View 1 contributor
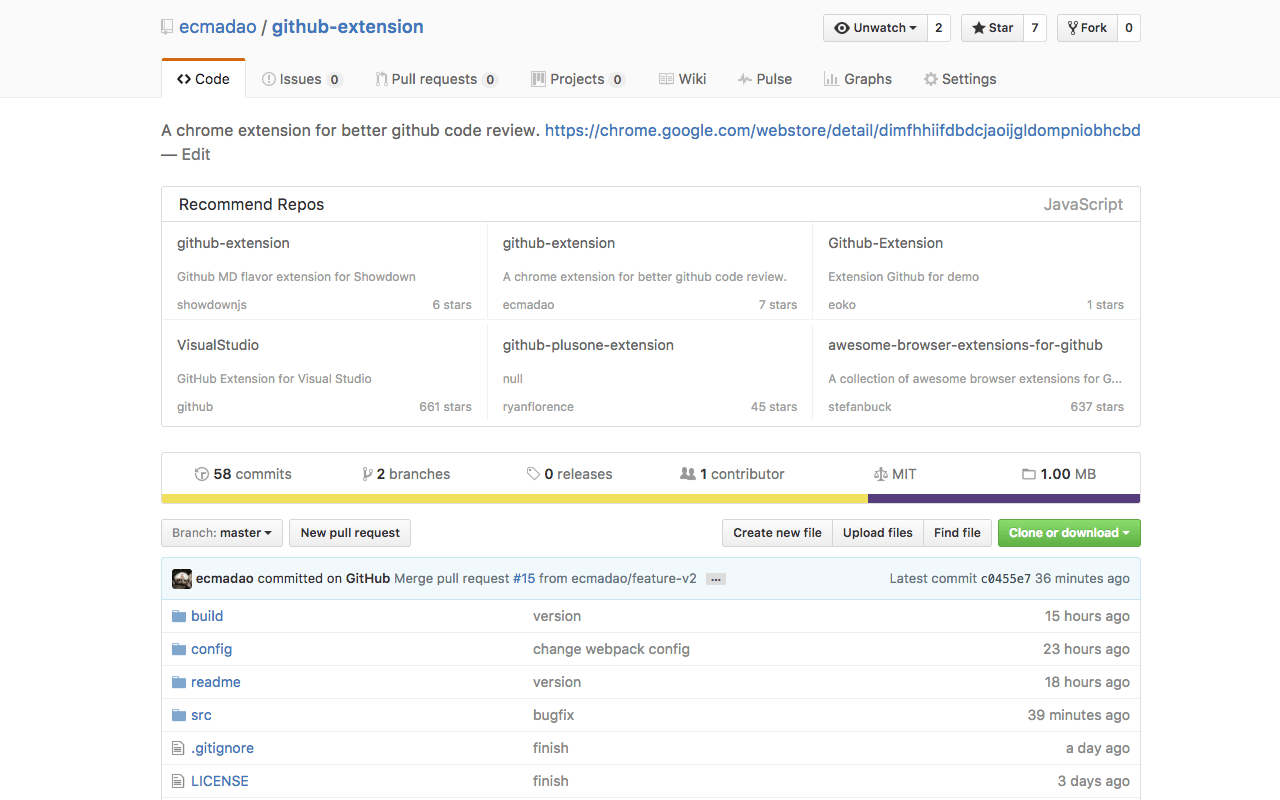The width and height of the screenshot is (1280, 800). 732,474
